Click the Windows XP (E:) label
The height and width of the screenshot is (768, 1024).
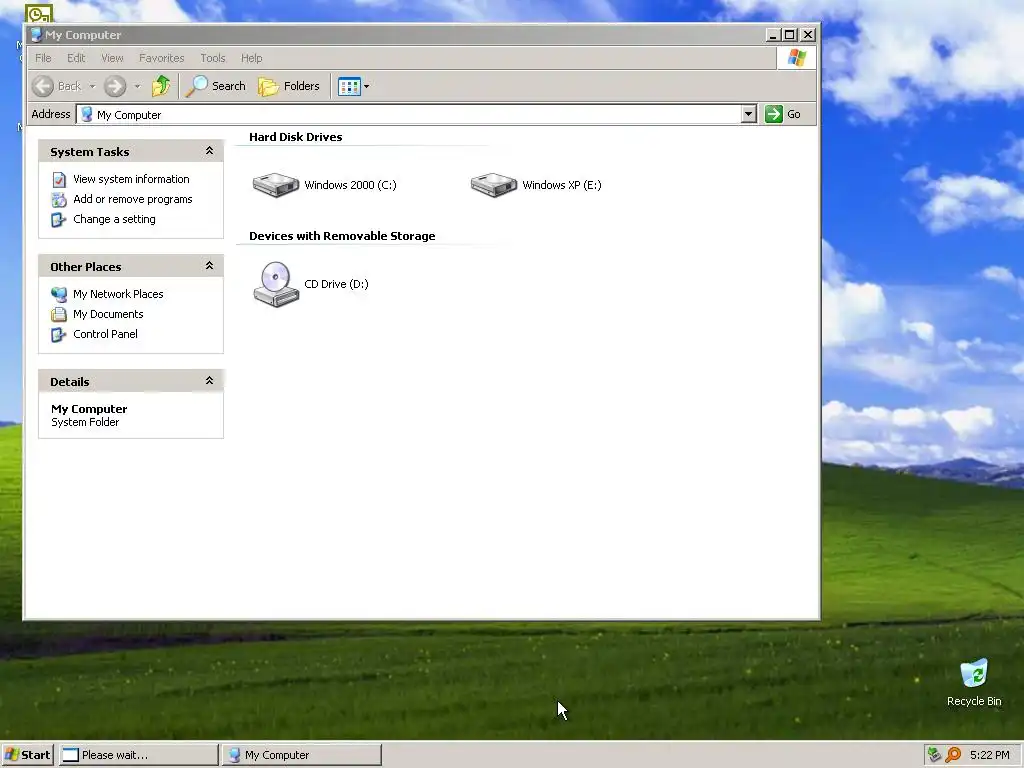point(562,185)
